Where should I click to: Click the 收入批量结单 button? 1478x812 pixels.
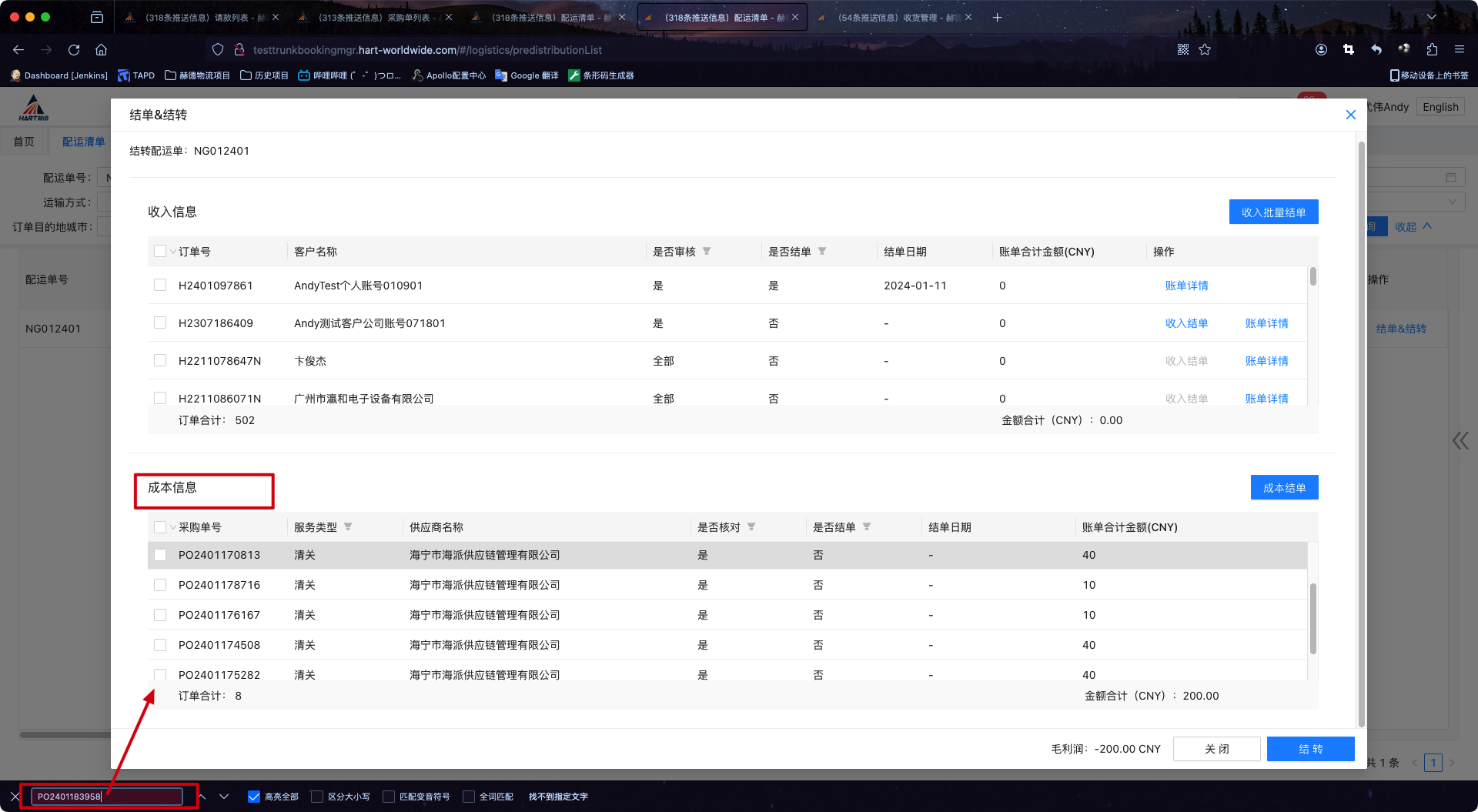pyautogui.click(x=1273, y=212)
